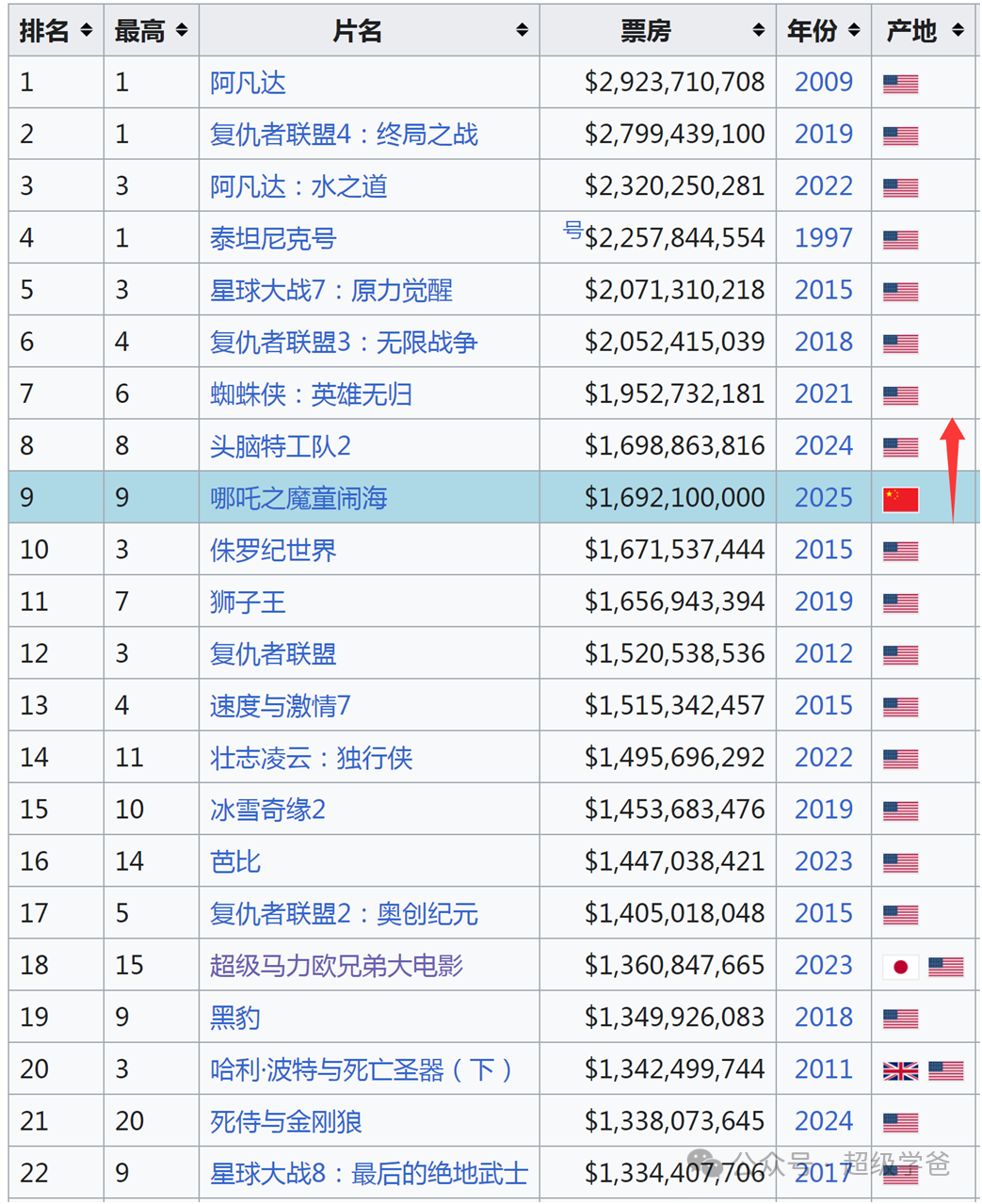
Task: Click the US flag in 超级马力欧兄弟大电影 row
Action: tap(946, 967)
